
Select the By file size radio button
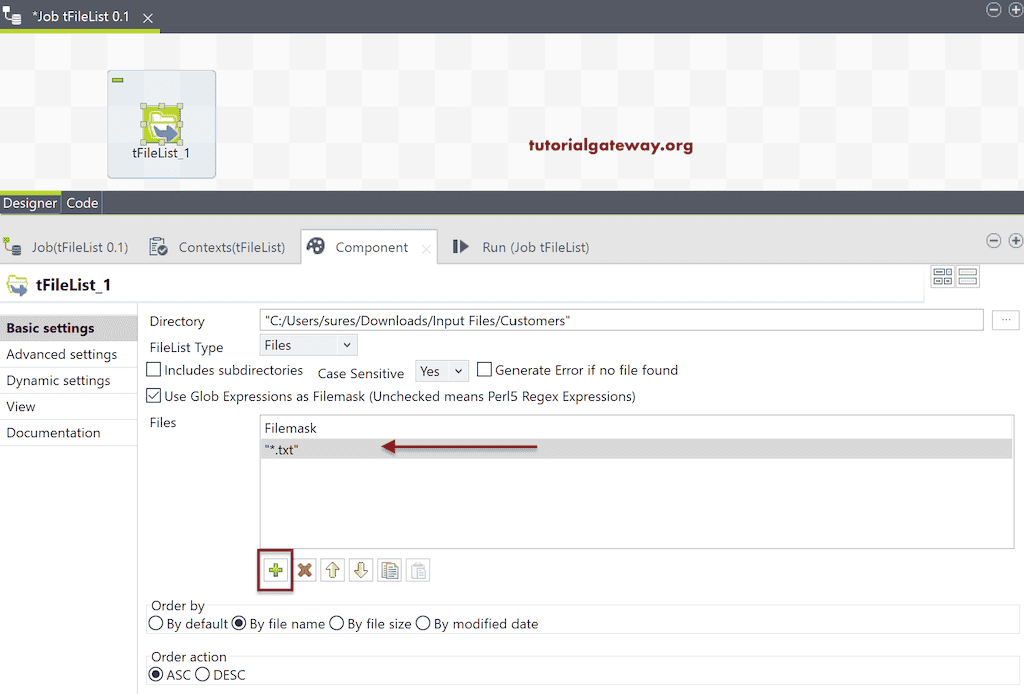click(x=337, y=623)
